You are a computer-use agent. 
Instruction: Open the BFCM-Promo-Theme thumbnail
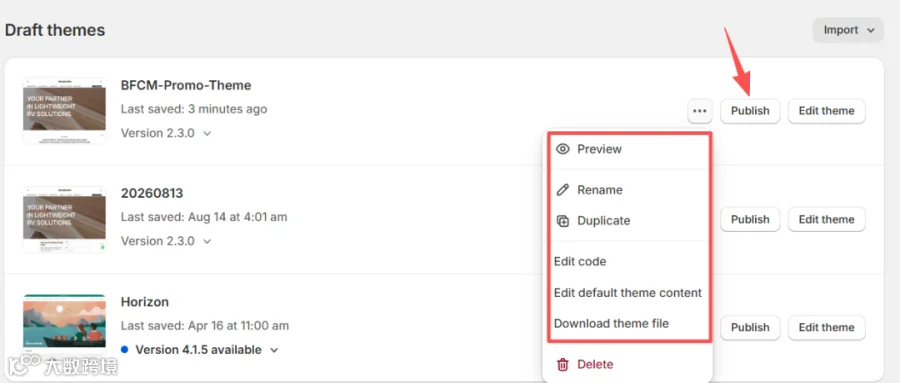pyautogui.click(x=64, y=110)
